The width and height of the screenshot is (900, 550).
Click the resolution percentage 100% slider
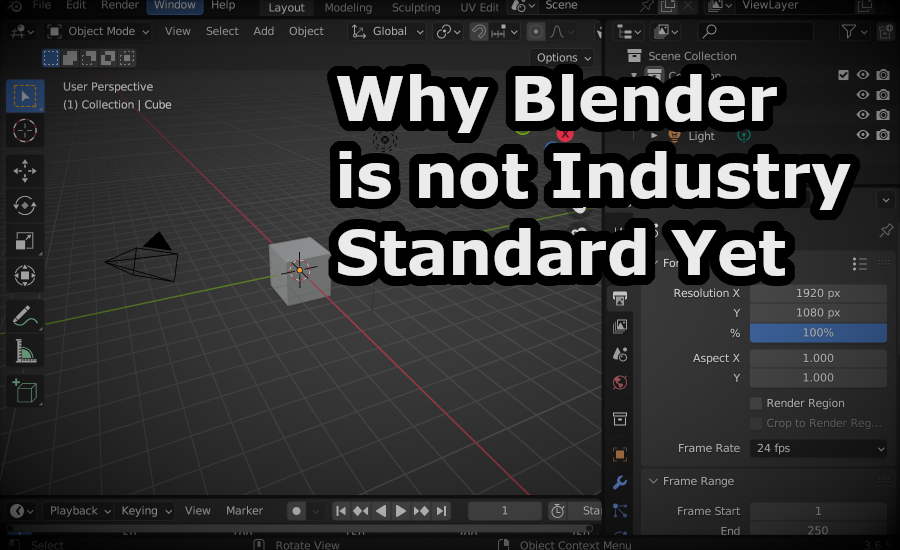click(818, 333)
